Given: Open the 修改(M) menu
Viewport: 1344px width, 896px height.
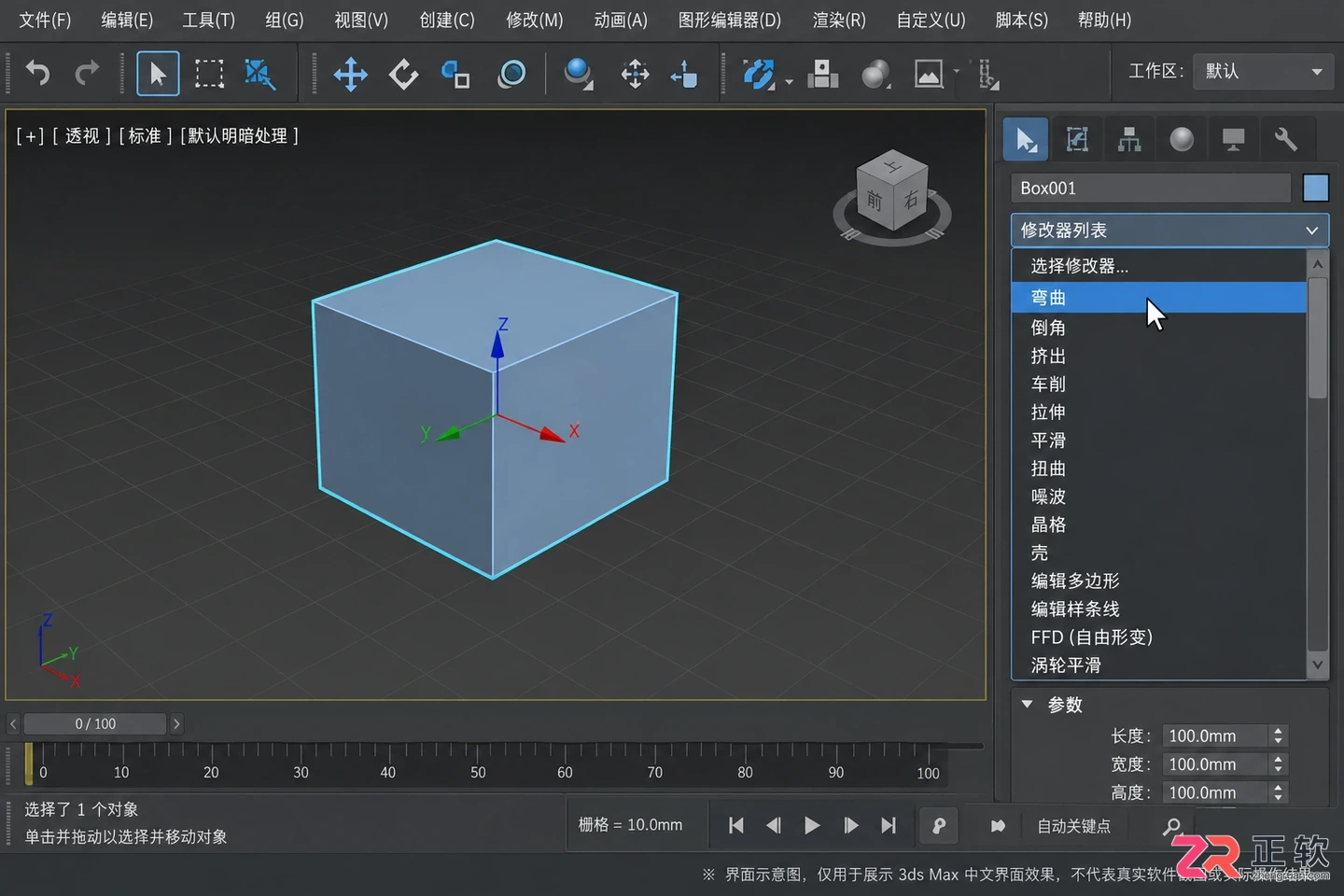Looking at the screenshot, I should coord(535,20).
